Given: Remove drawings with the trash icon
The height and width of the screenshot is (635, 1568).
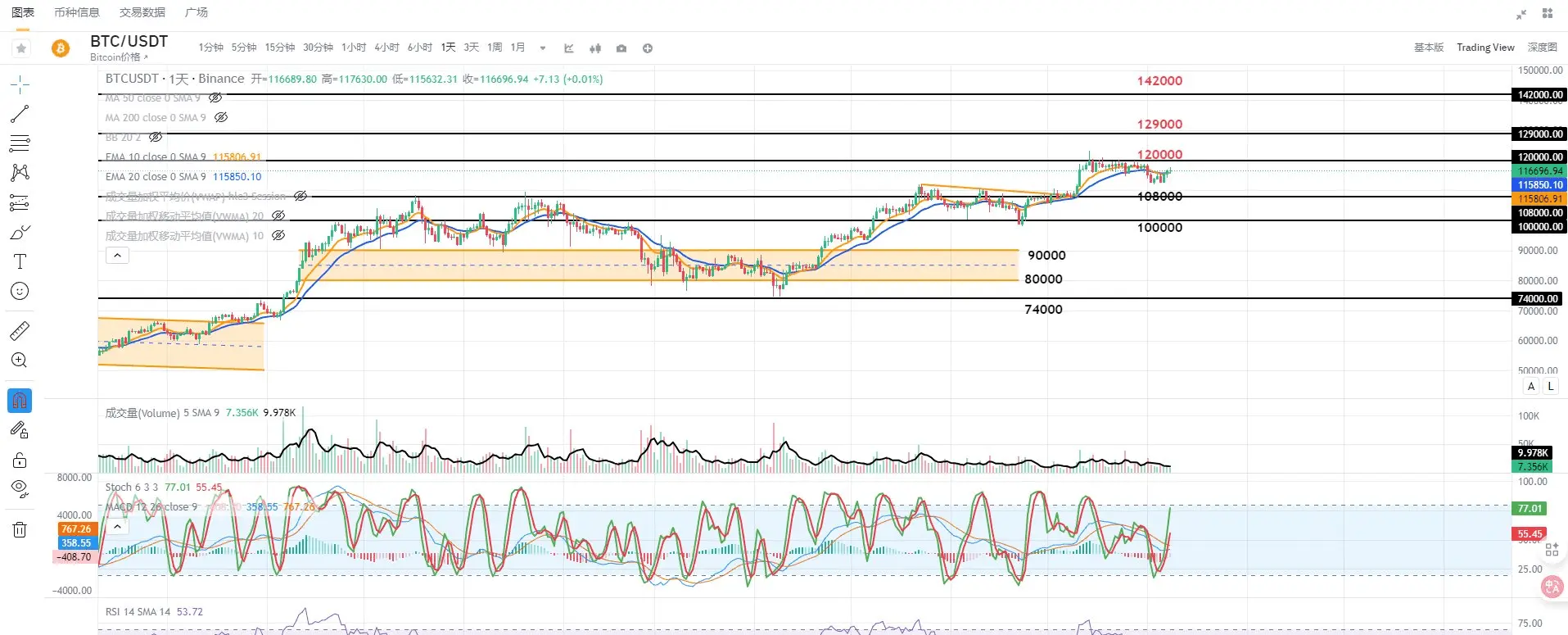Looking at the screenshot, I should pos(20,530).
